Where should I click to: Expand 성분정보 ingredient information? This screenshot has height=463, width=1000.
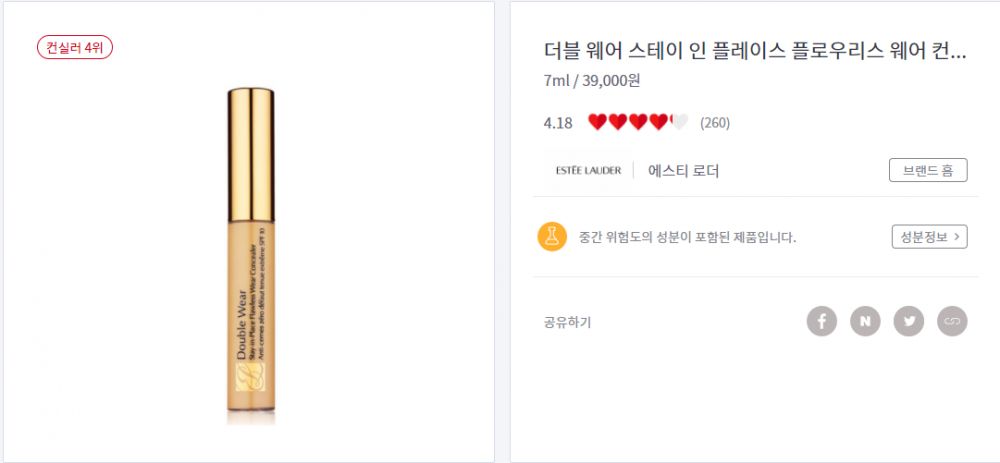tap(929, 237)
